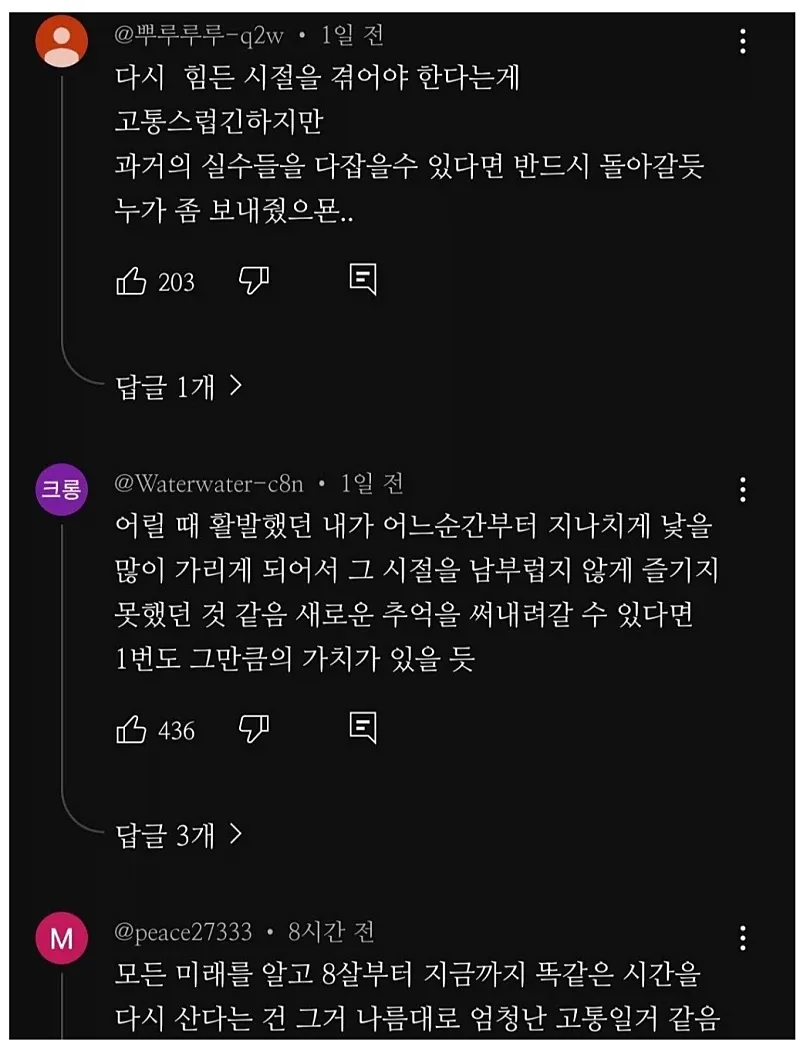The height and width of the screenshot is (1045, 800).
Task: Click the orange default profile avatar
Action: (x=62, y=43)
